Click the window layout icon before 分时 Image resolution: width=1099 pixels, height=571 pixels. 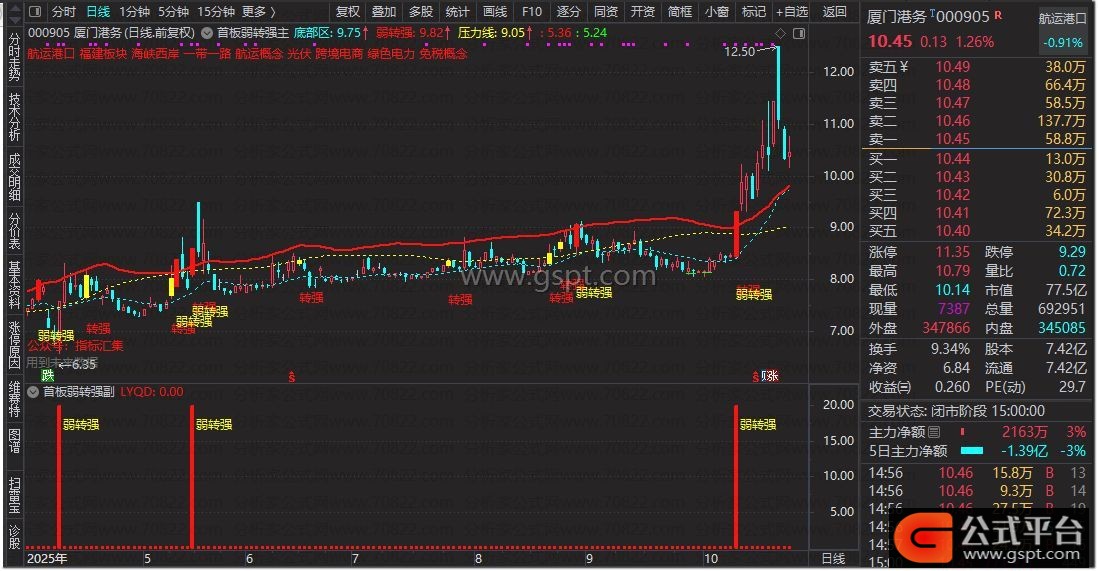click(36, 12)
